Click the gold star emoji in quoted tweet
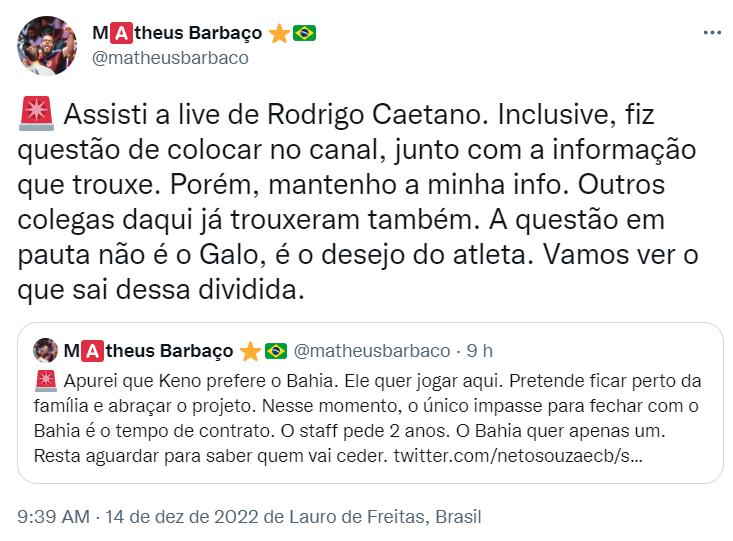Image resolution: width=733 pixels, height=541 pixels. tap(251, 351)
